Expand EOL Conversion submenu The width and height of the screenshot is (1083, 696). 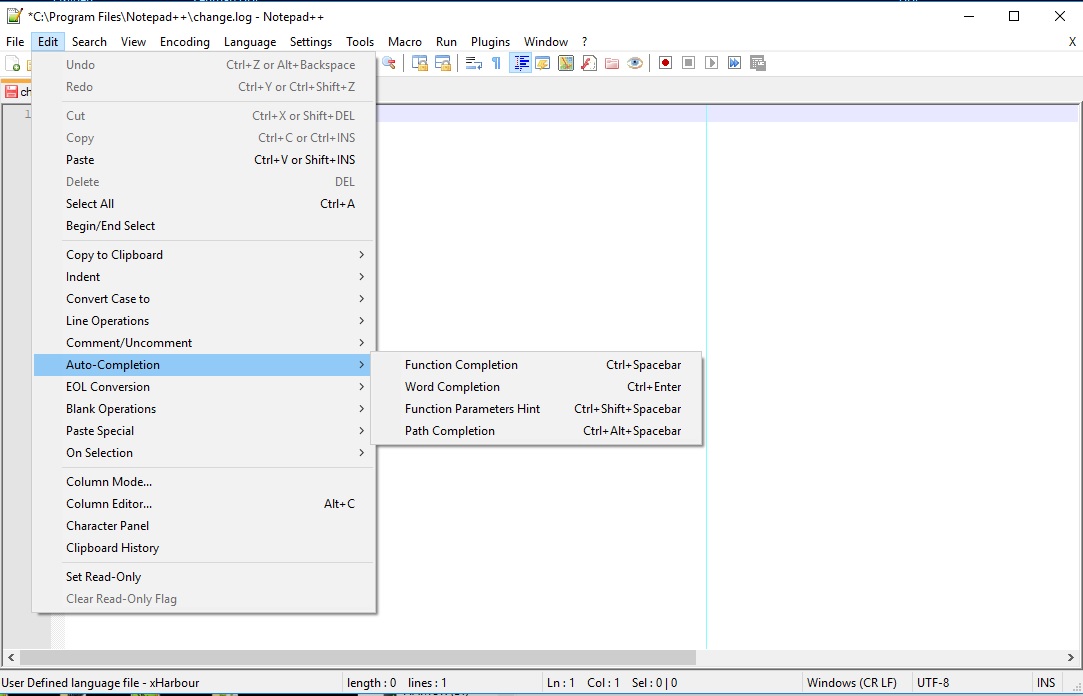tap(204, 387)
